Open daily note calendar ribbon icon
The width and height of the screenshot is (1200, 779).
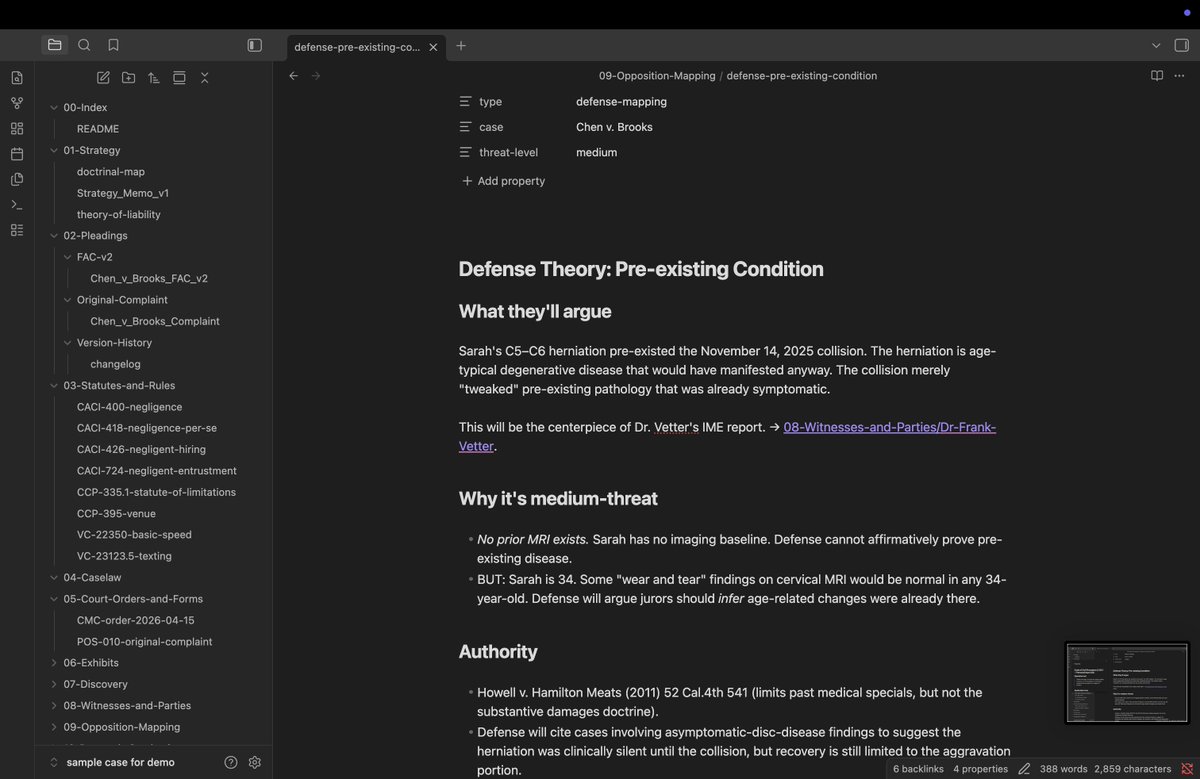[16, 154]
